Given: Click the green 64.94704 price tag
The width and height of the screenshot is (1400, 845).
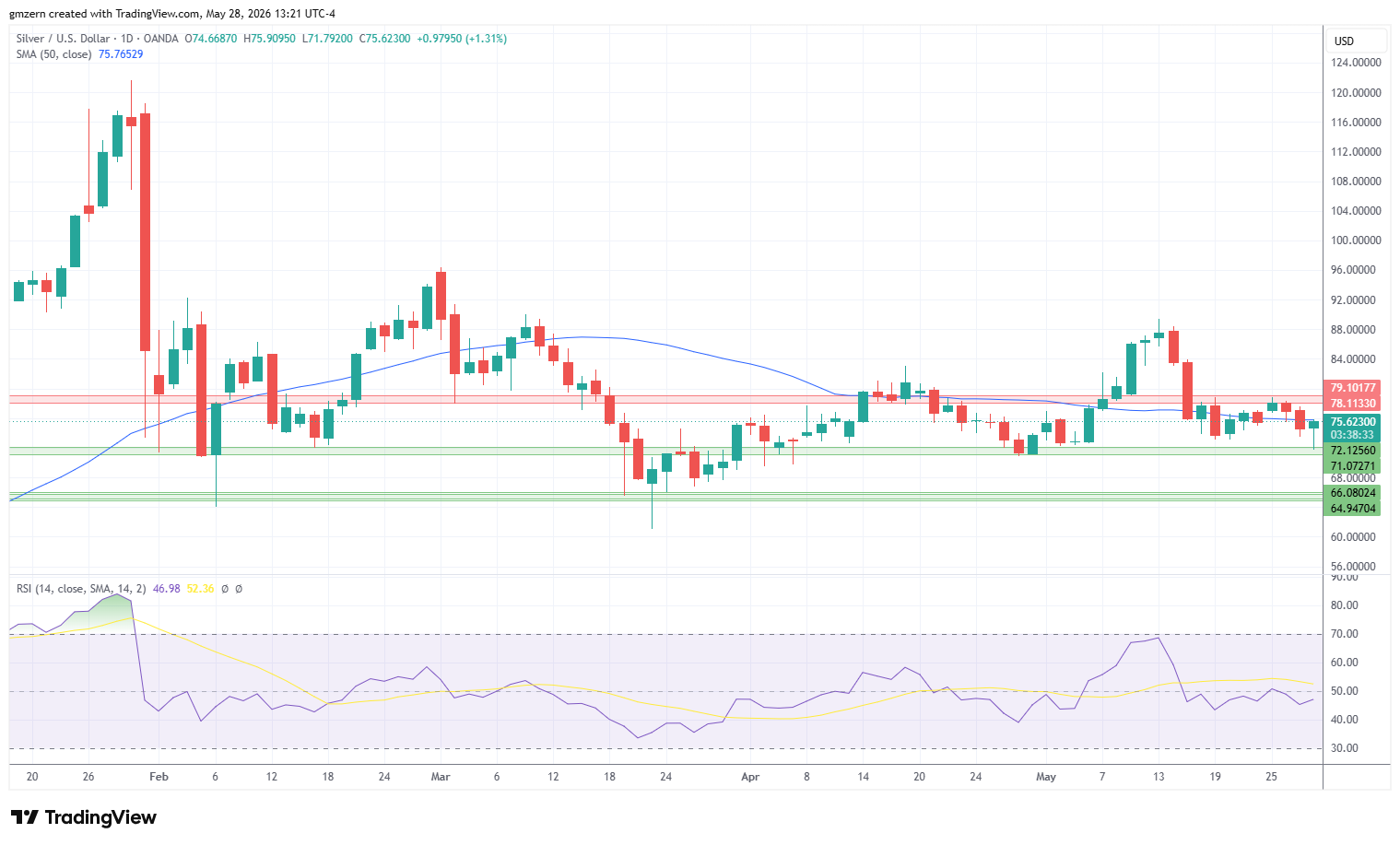Looking at the screenshot, I should 1353,509.
